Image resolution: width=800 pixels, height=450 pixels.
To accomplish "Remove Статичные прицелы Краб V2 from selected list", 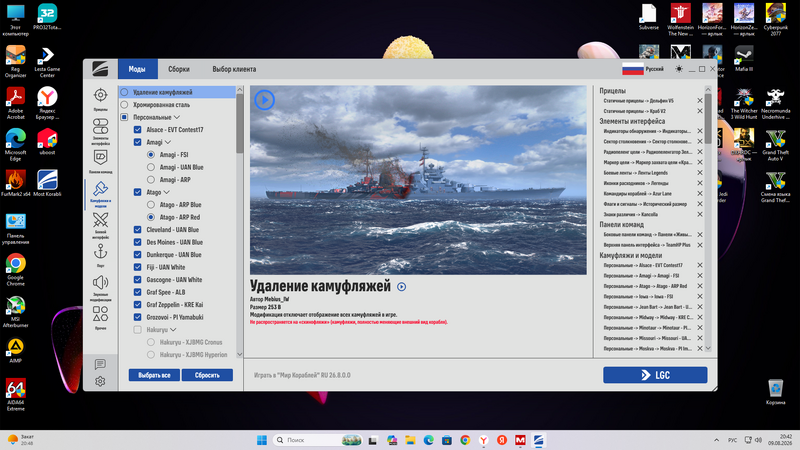I will click(700, 111).
